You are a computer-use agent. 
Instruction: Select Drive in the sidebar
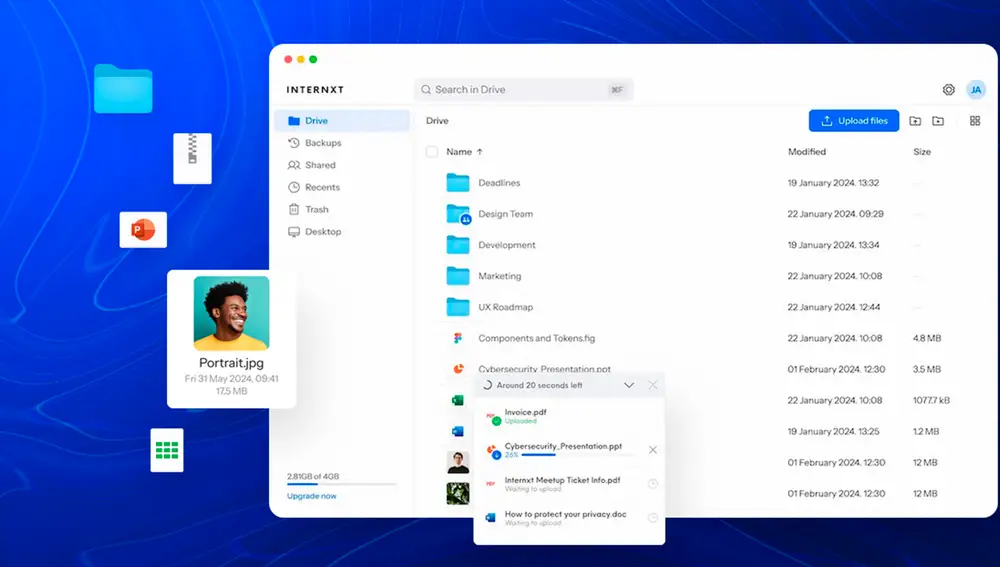tap(342, 121)
